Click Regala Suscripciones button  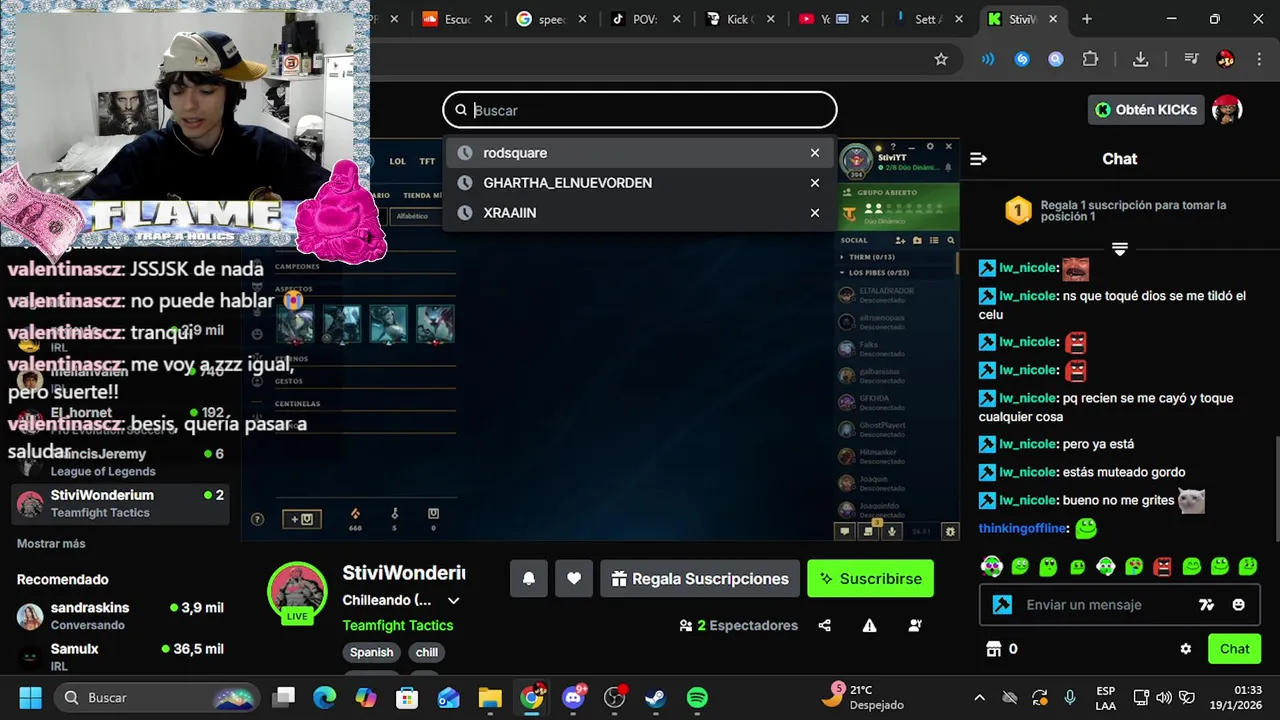click(700, 579)
